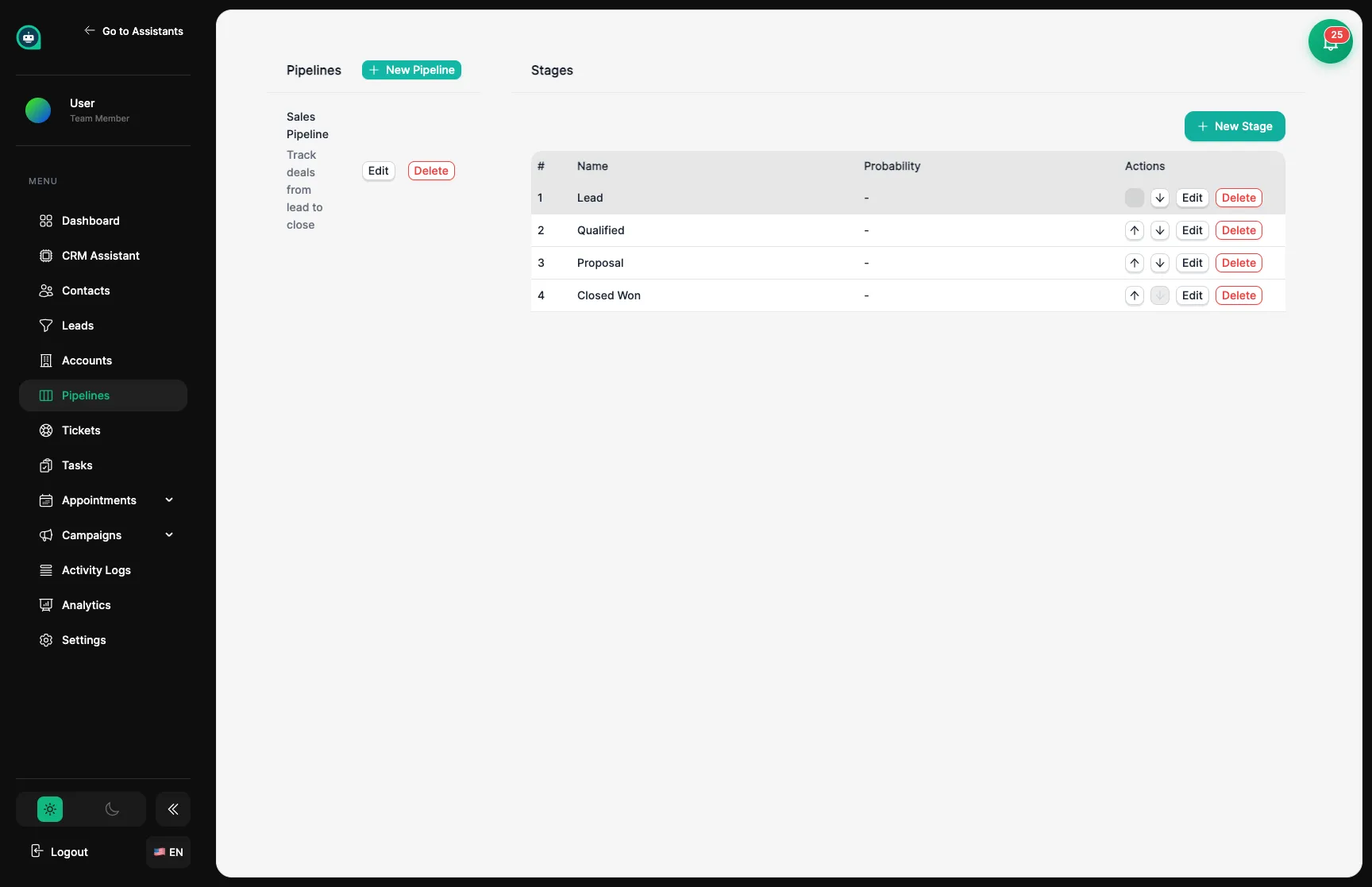Move the Proposal stage up
The image size is (1372, 887).
point(1135,263)
